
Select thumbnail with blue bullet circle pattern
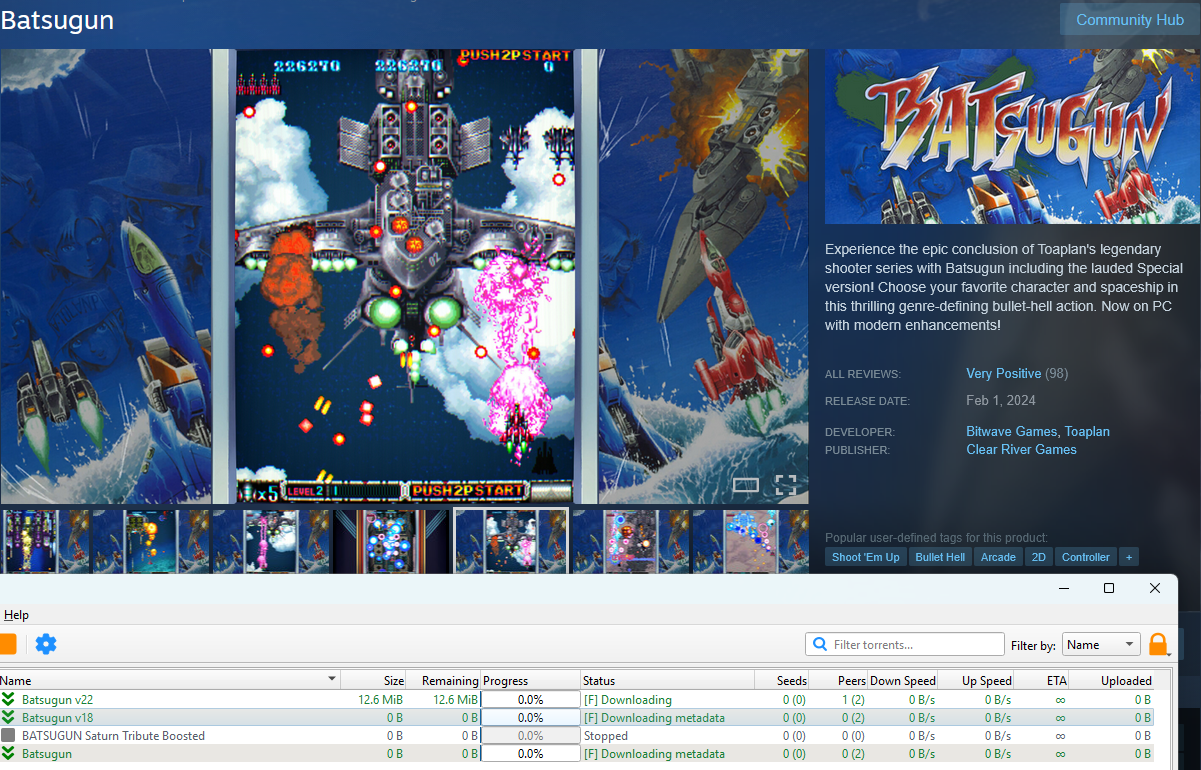[x=391, y=541]
